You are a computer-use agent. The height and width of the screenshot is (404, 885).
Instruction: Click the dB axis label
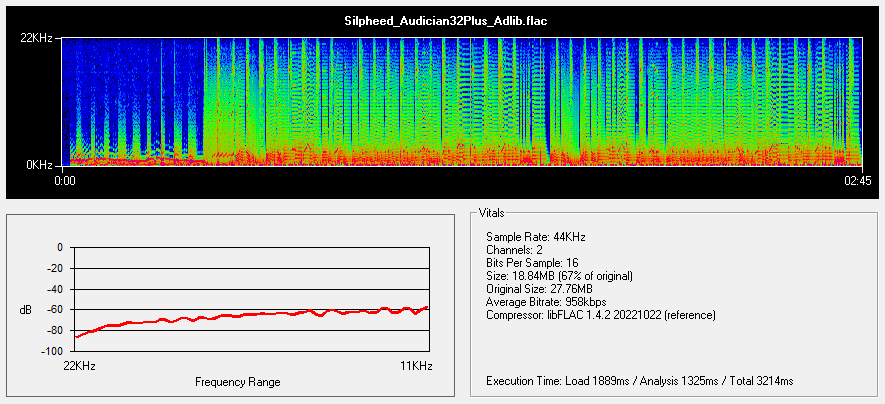pyautogui.click(x=25, y=310)
